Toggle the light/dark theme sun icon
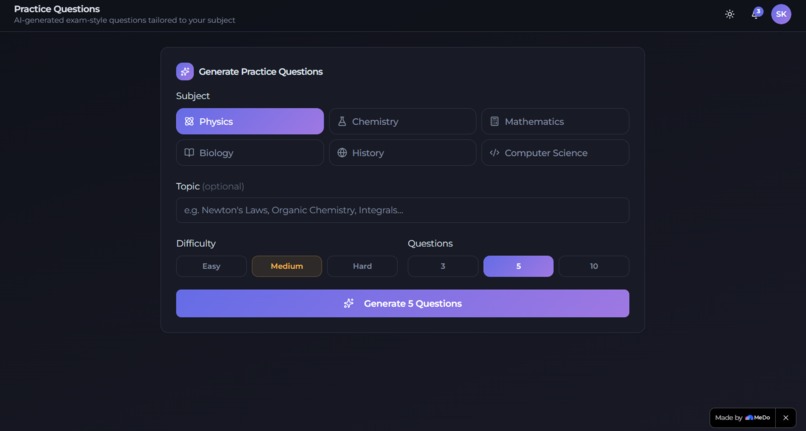The height and width of the screenshot is (431, 806). (x=729, y=14)
